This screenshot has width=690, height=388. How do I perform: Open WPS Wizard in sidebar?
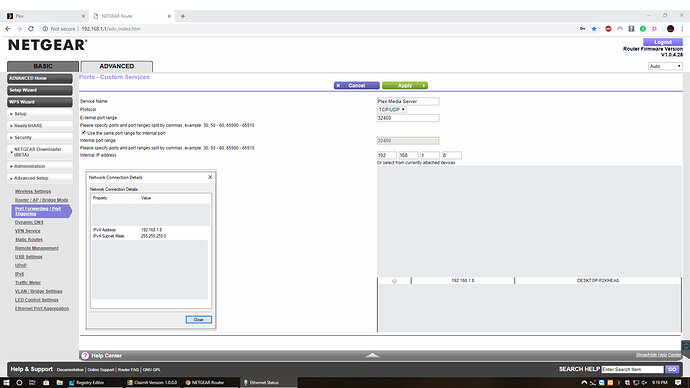pos(40,102)
